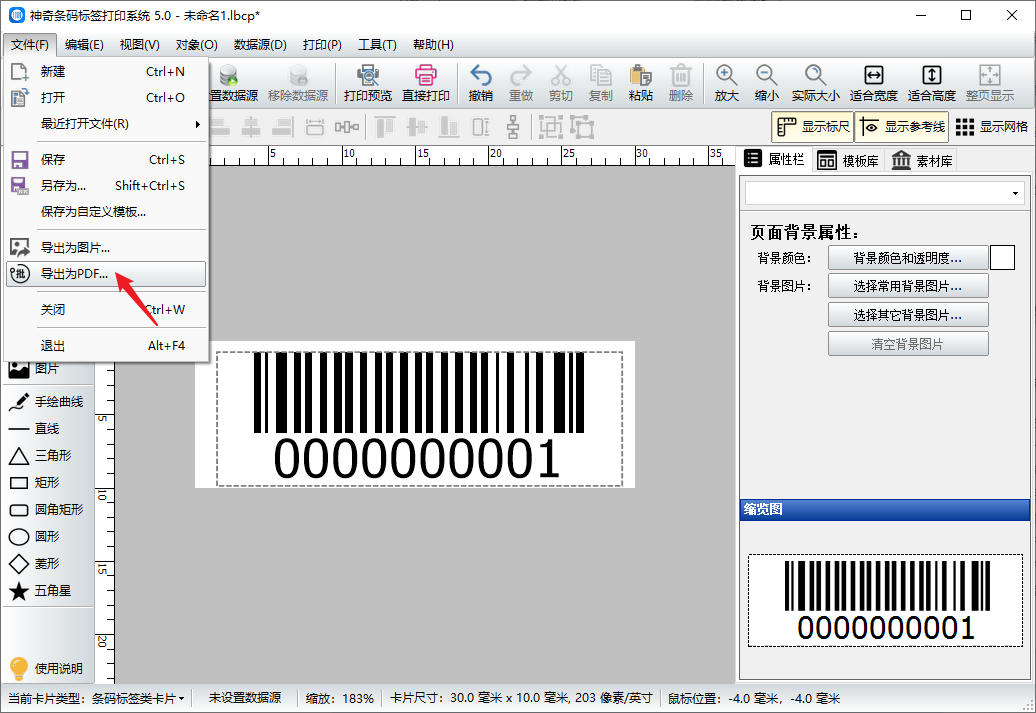This screenshot has width=1036, height=713.
Task: Open the usage instructions (使用说明) lightbulb
Action: (x=46, y=668)
